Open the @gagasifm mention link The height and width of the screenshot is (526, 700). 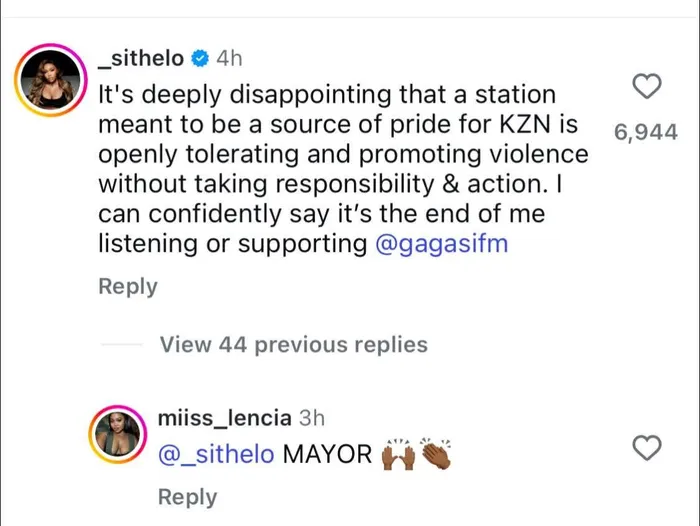(441, 243)
